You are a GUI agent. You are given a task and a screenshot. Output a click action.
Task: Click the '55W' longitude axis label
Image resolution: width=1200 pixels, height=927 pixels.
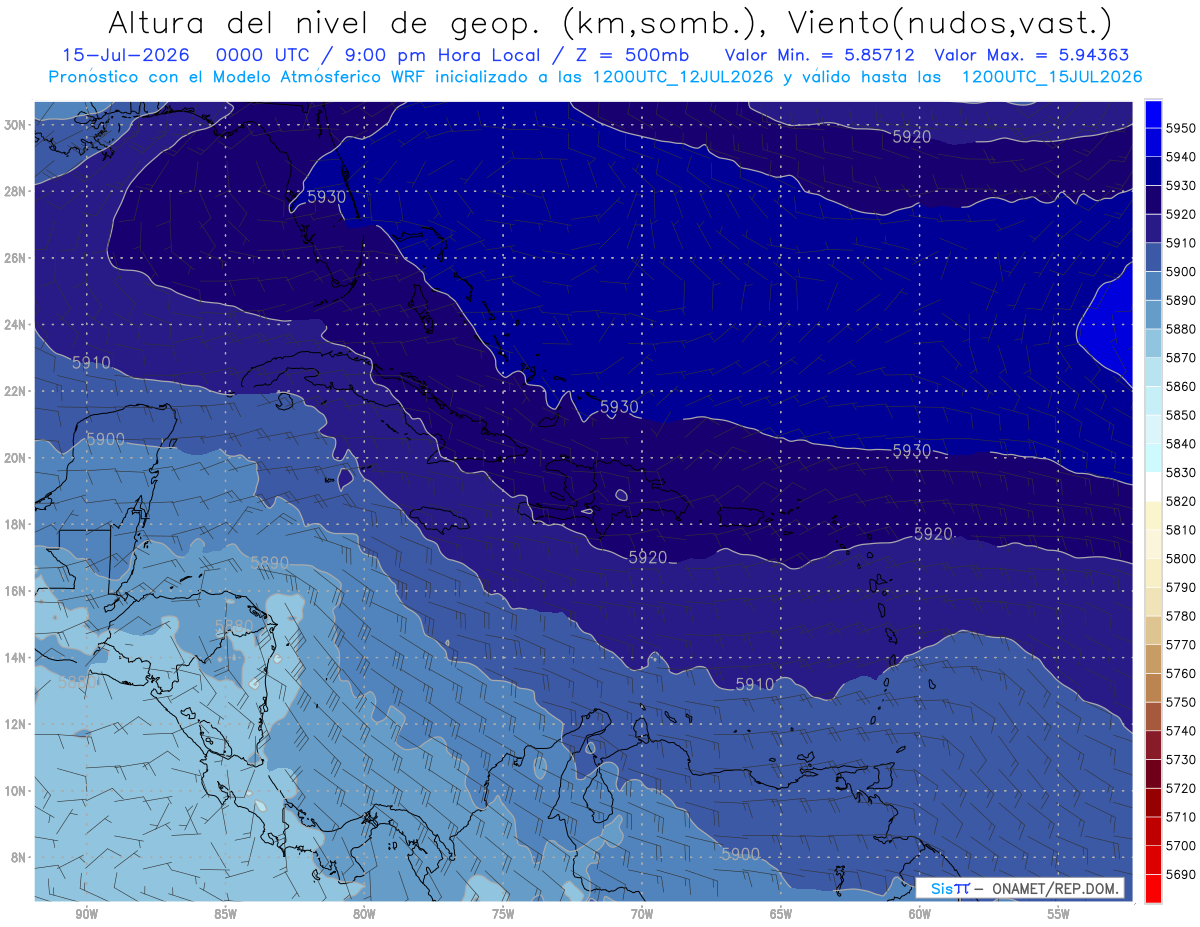click(x=1059, y=915)
